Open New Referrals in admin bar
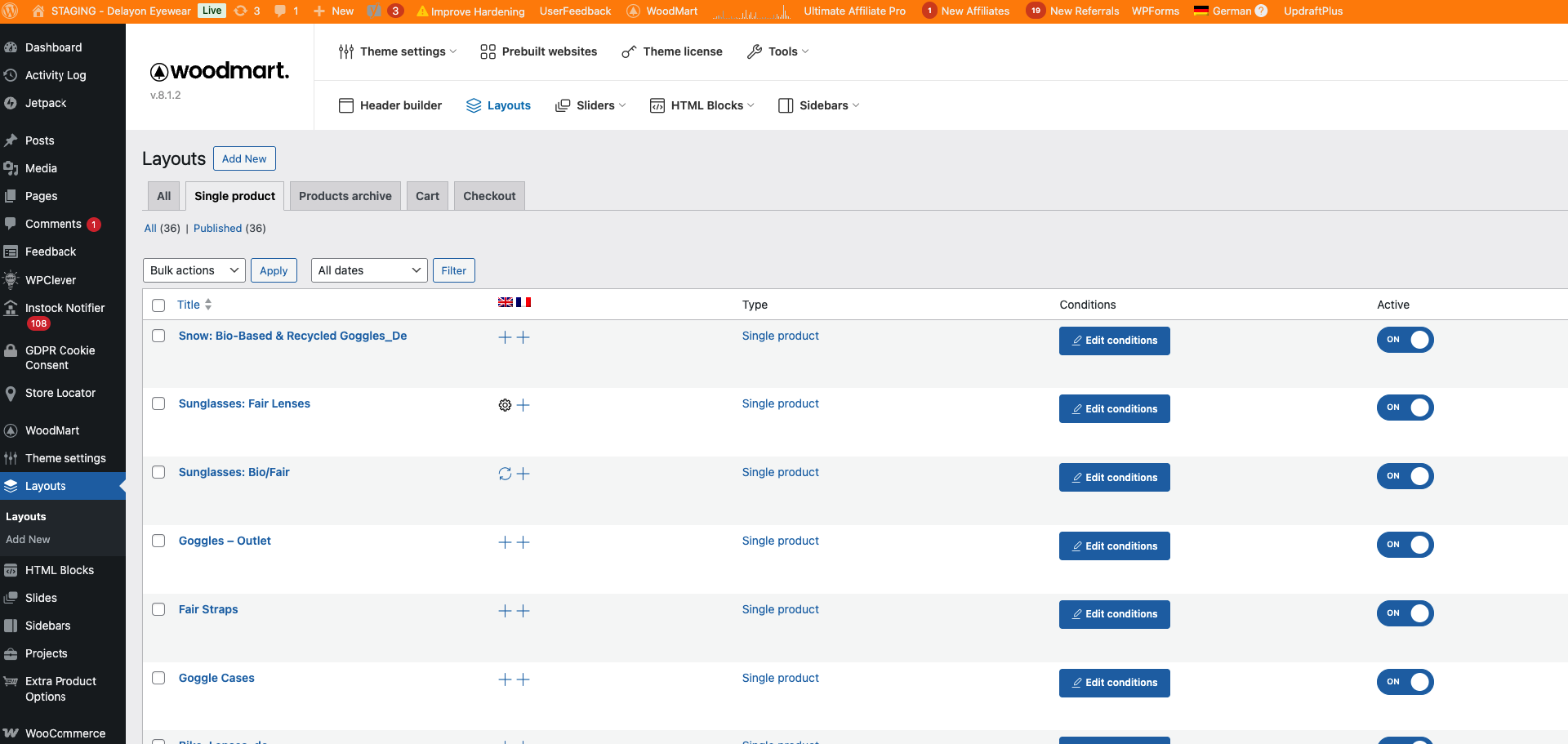 tap(1072, 11)
